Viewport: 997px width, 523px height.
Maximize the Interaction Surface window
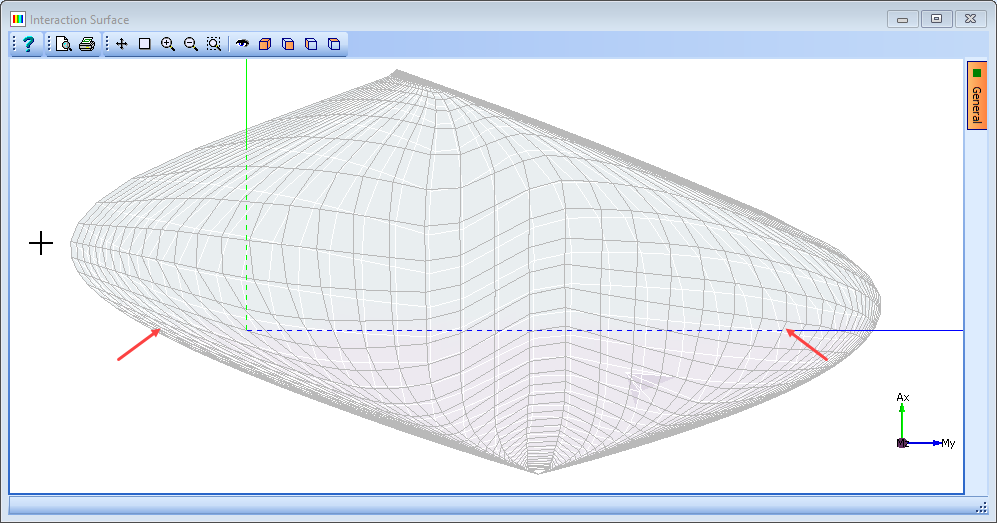pos(937,19)
